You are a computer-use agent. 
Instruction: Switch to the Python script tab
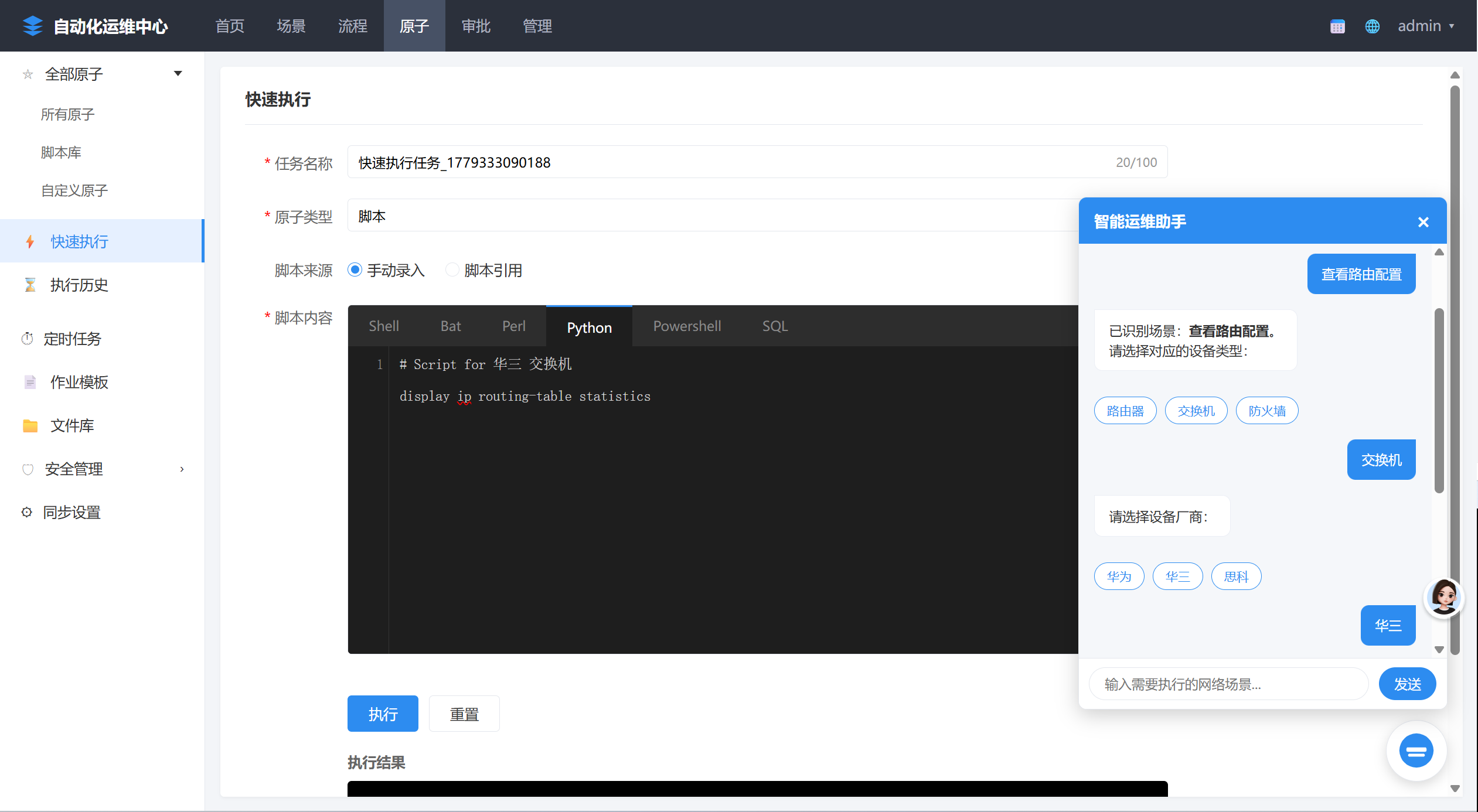point(589,327)
